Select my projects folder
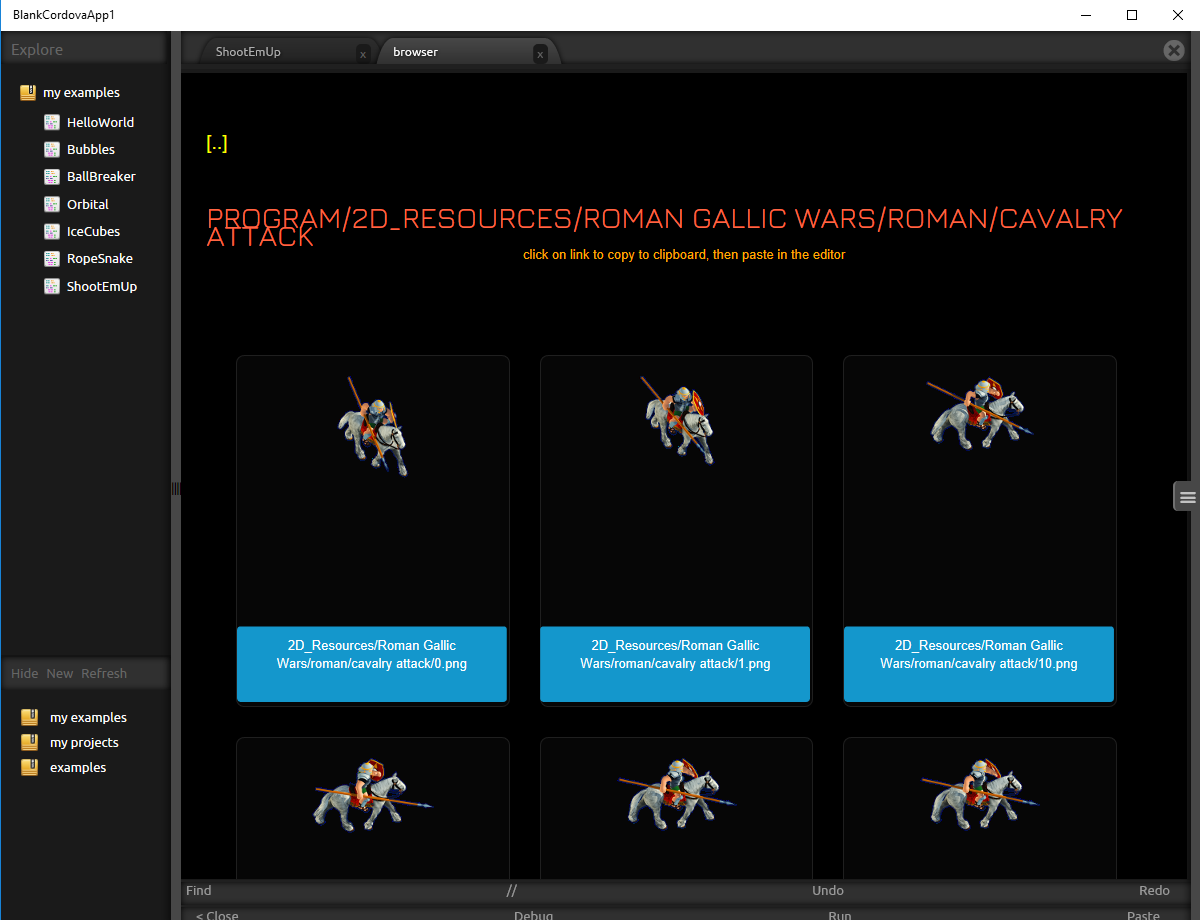Screen dimensions: 1200x920 tap(84, 742)
